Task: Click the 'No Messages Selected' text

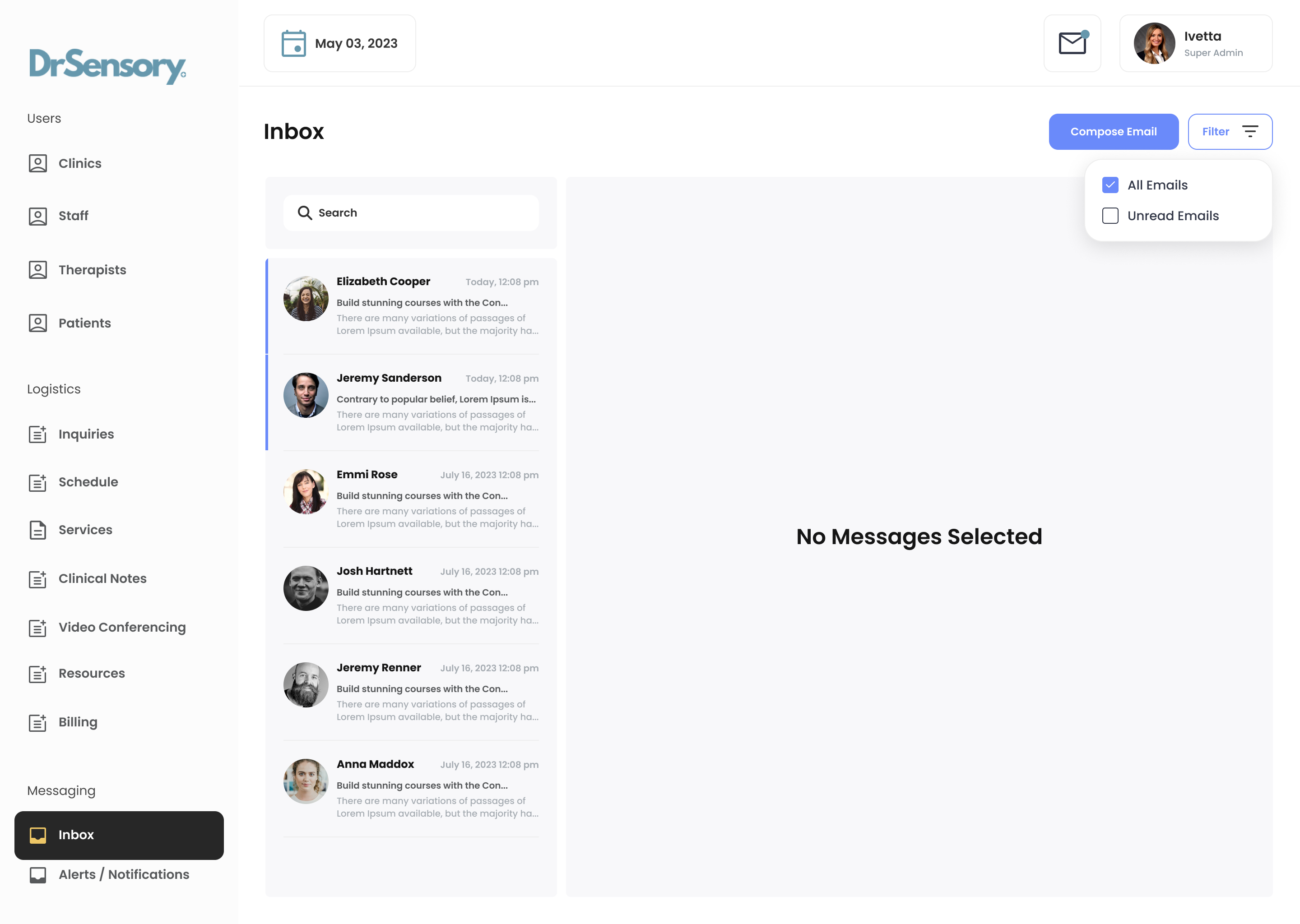Action: point(919,536)
